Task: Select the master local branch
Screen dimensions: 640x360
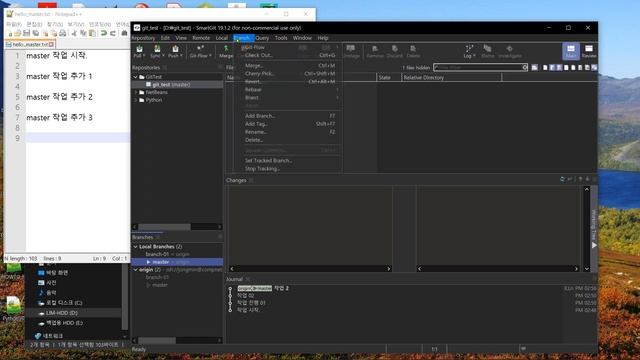Action: pyautogui.click(x=177, y=262)
